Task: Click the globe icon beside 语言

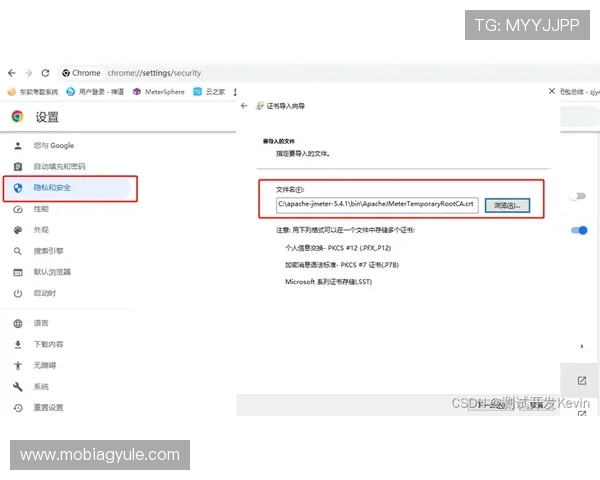Action: (18, 323)
